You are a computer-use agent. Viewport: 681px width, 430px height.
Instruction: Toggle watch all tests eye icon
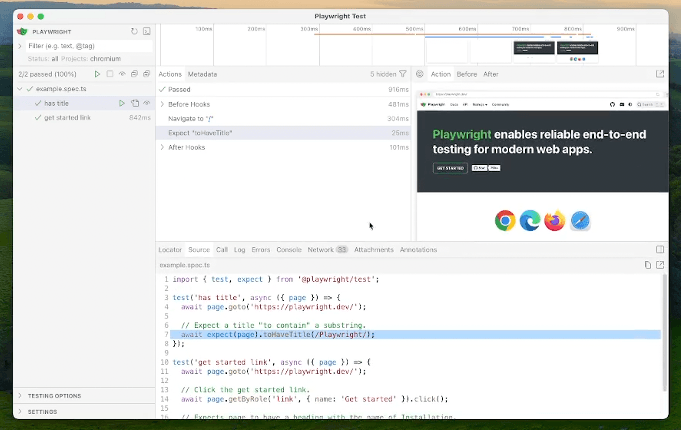(122, 74)
